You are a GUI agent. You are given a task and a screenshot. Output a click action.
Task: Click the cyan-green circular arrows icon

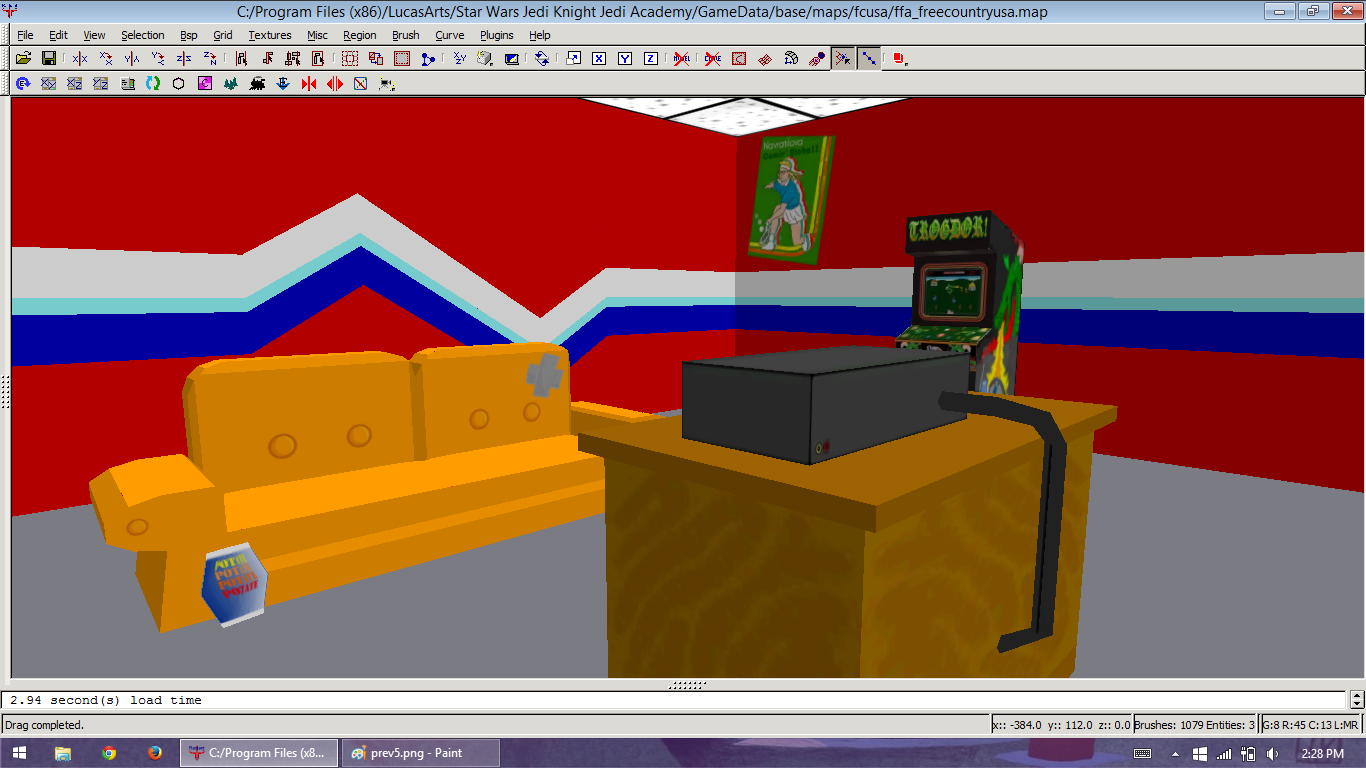(x=152, y=83)
